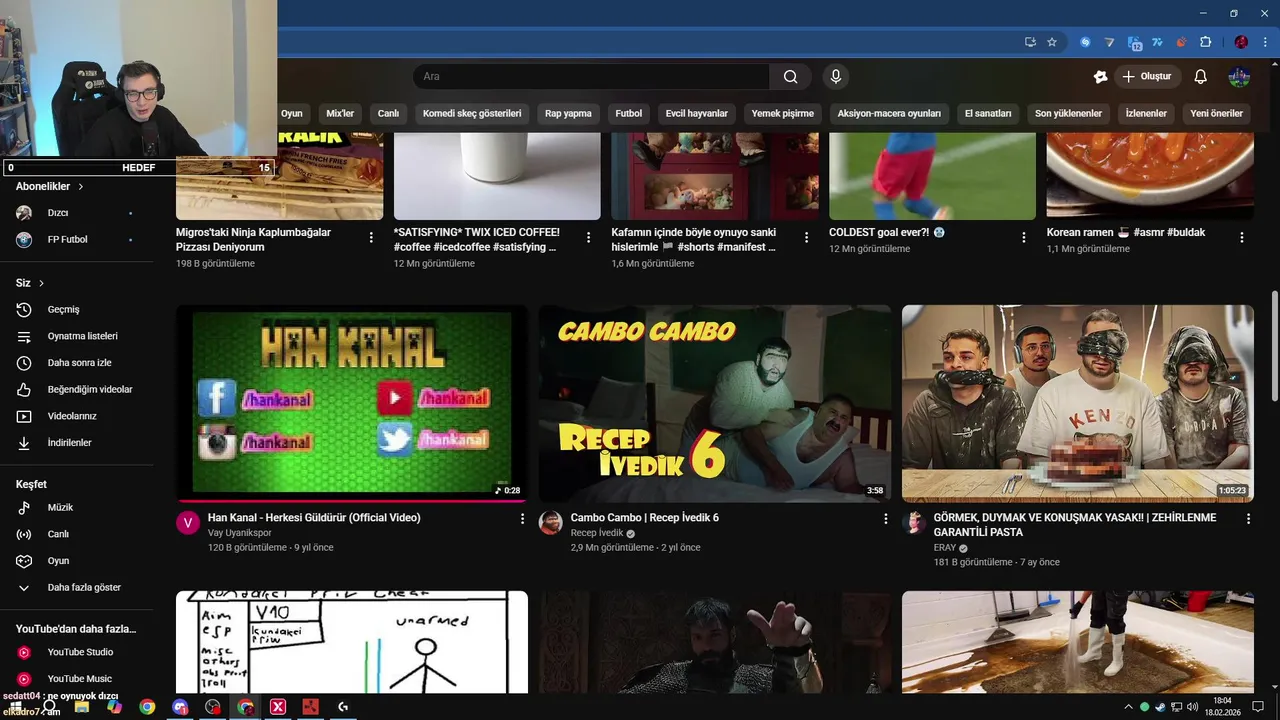This screenshot has height=720, width=1280.
Task: Open options menu for GÖRMEK, DUYMAK video
Action: [1248, 519]
